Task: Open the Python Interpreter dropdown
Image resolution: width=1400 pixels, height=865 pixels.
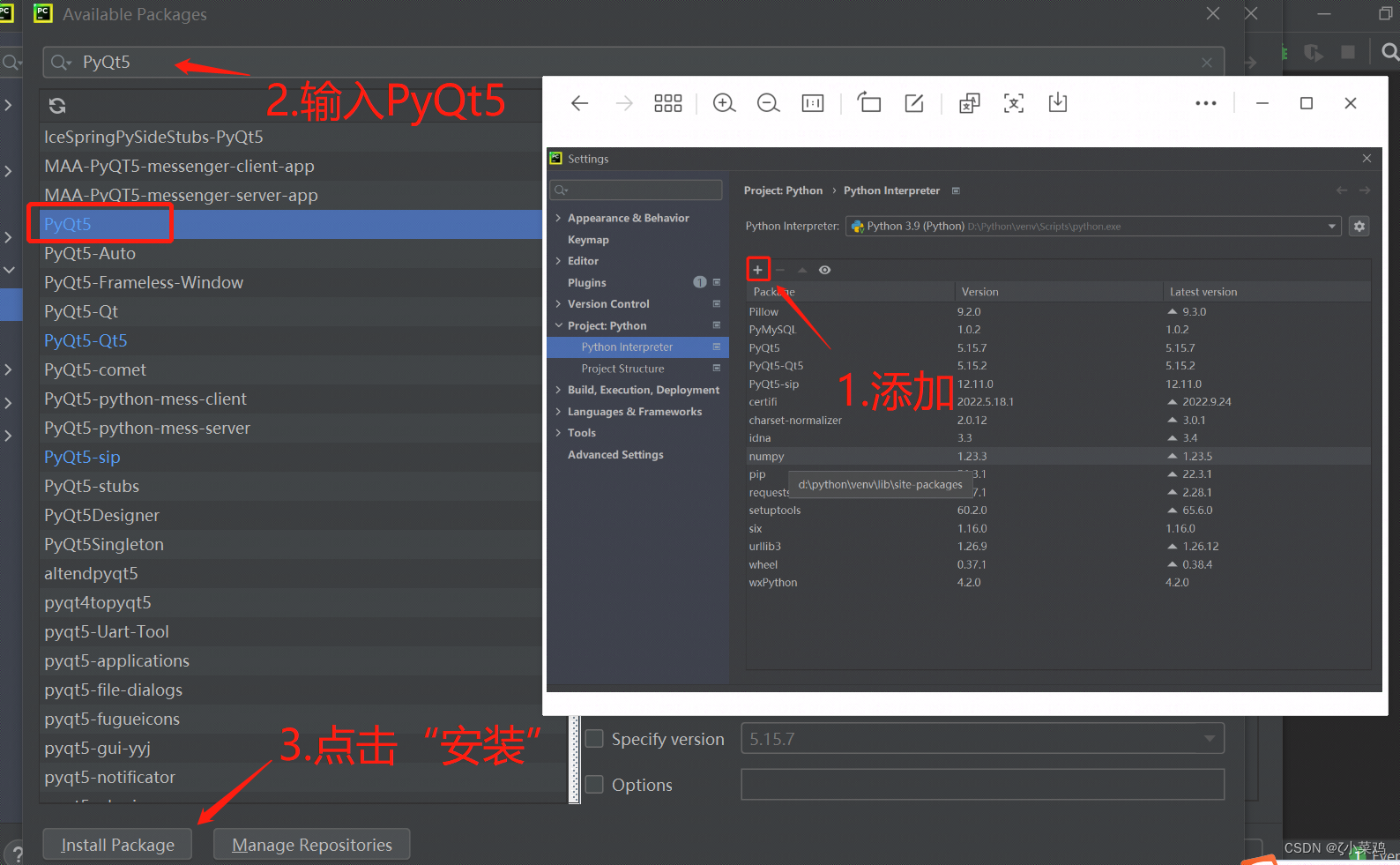Action: pos(1093,227)
